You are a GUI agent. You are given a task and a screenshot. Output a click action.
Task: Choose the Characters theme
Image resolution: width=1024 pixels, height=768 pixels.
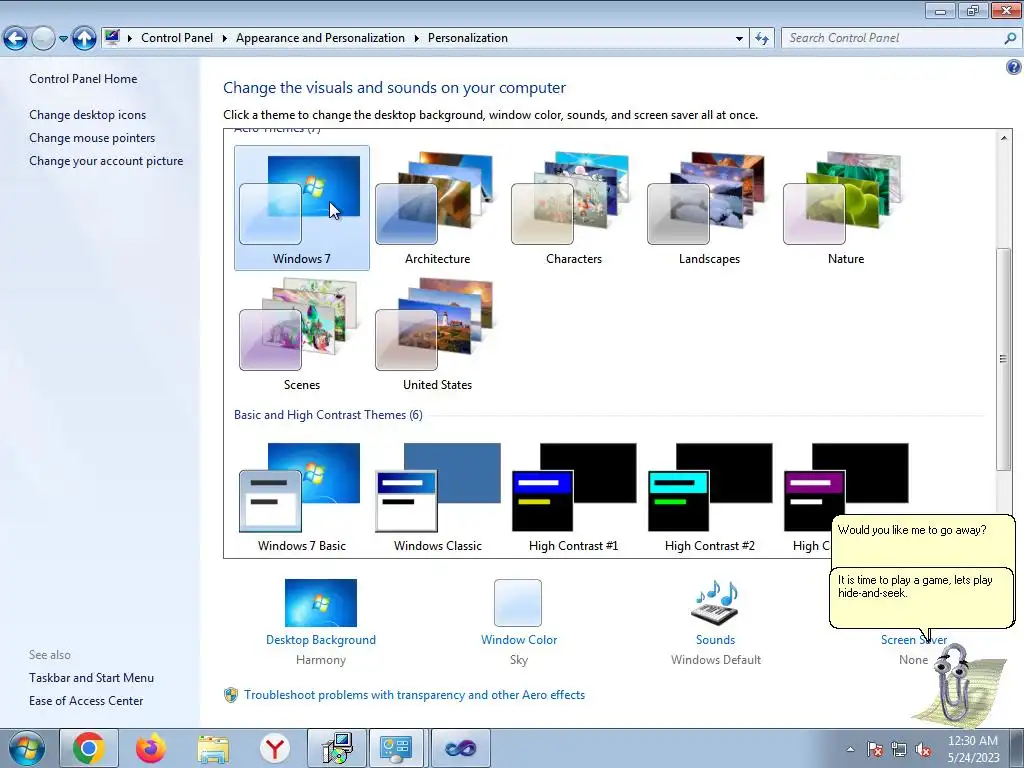(573, 208)
